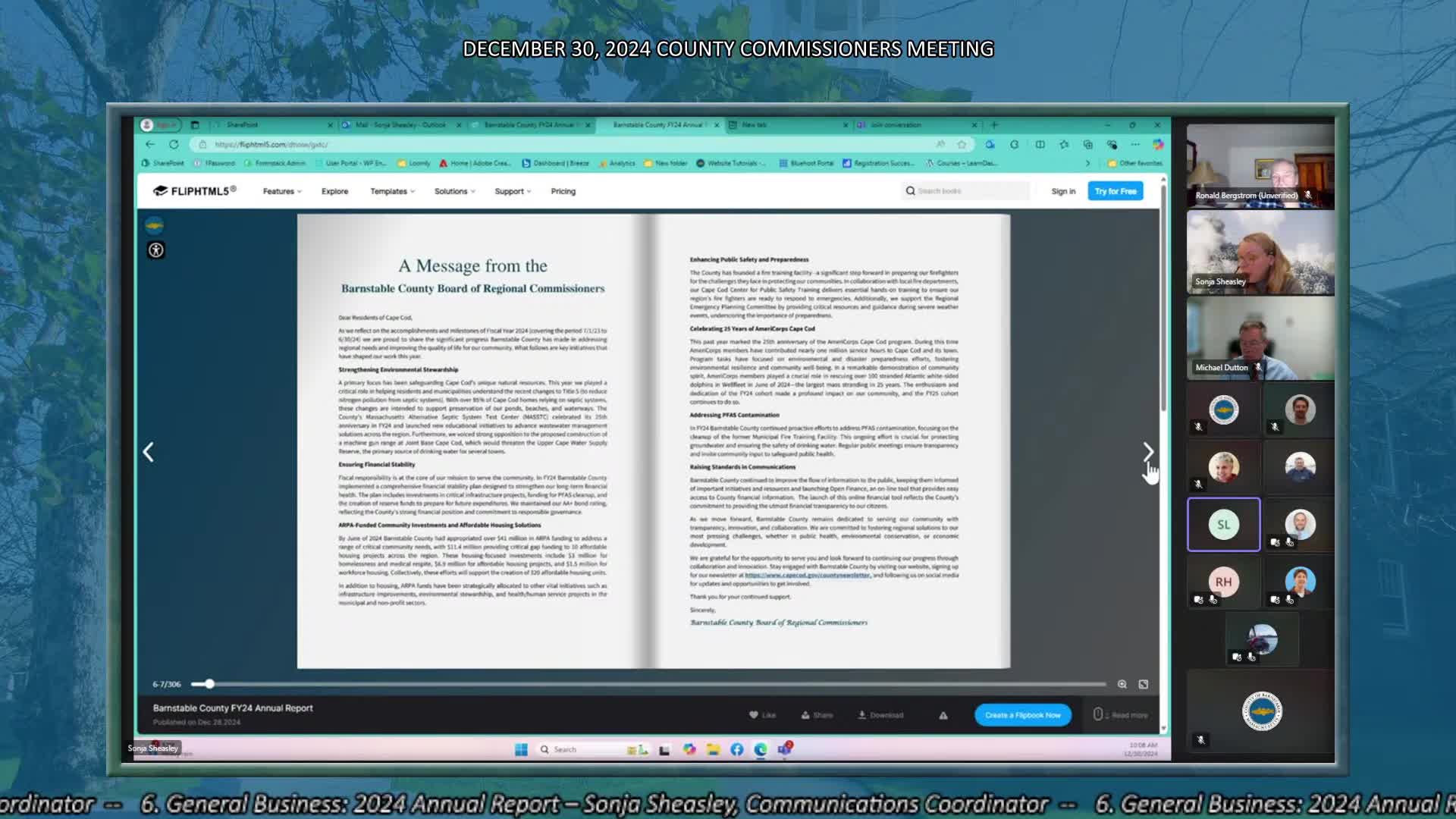The width and height of the screenshot is (1456, 819).
Task: Click the flipbook channel logo icon
Action: 154,225
